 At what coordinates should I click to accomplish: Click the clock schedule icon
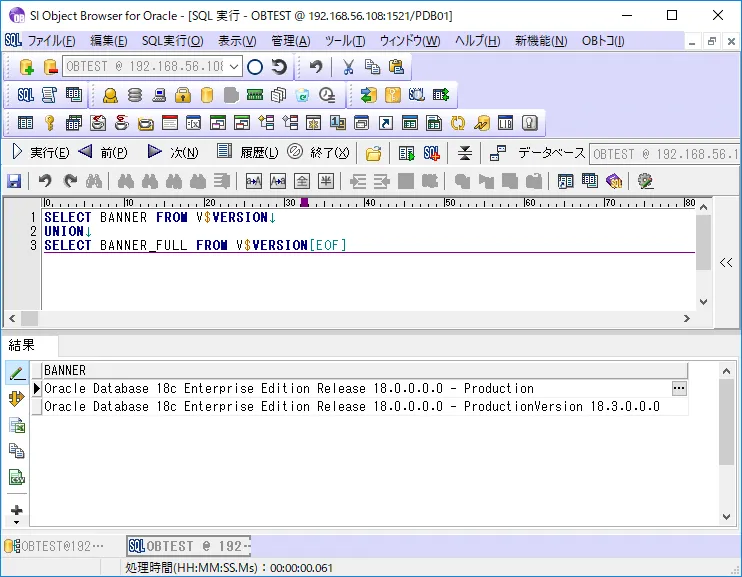pyautogui.click(x=327, y=95)
